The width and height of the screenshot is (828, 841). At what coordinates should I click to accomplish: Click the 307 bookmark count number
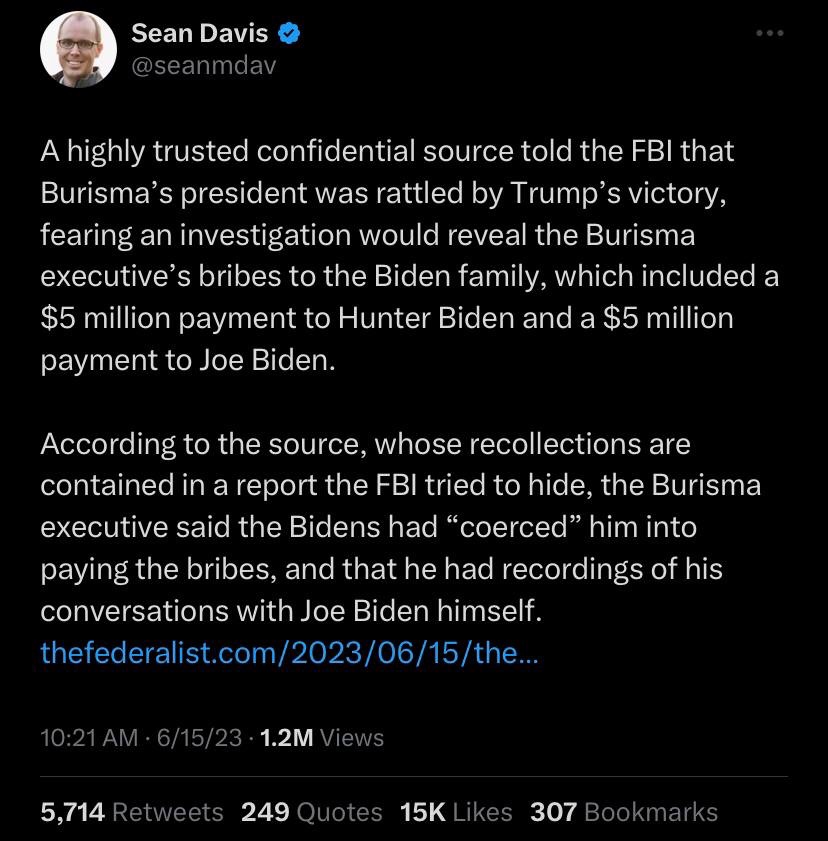[x=553, y=812]
